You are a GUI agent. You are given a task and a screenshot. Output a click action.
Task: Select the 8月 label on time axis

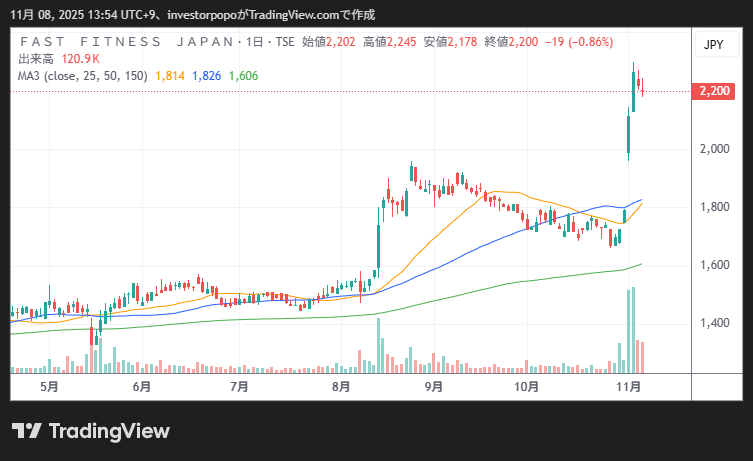(x=341, y=386)
